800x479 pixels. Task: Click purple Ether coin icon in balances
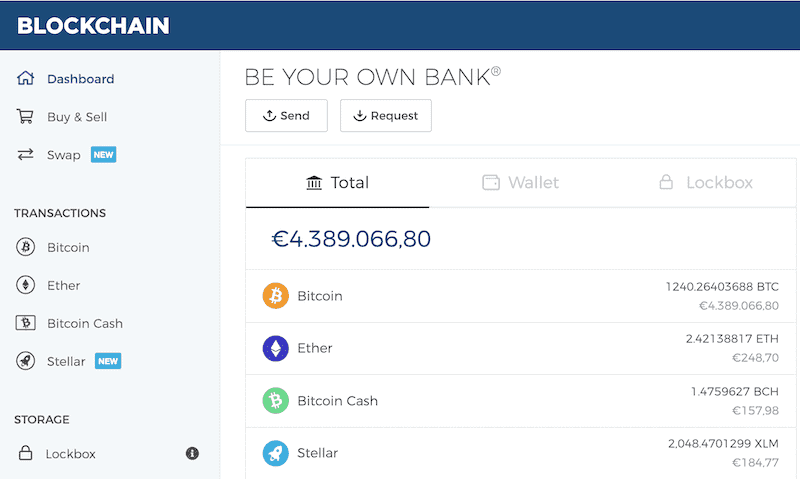pyautogui.click(x=276, y=348)
